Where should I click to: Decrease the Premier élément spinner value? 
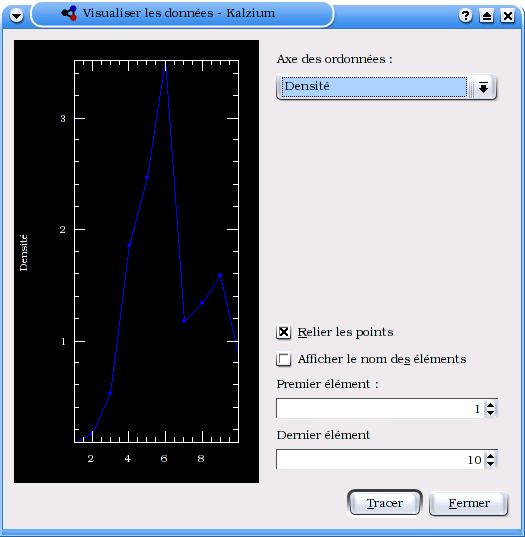pyautogui.click(x=490, y=413)
